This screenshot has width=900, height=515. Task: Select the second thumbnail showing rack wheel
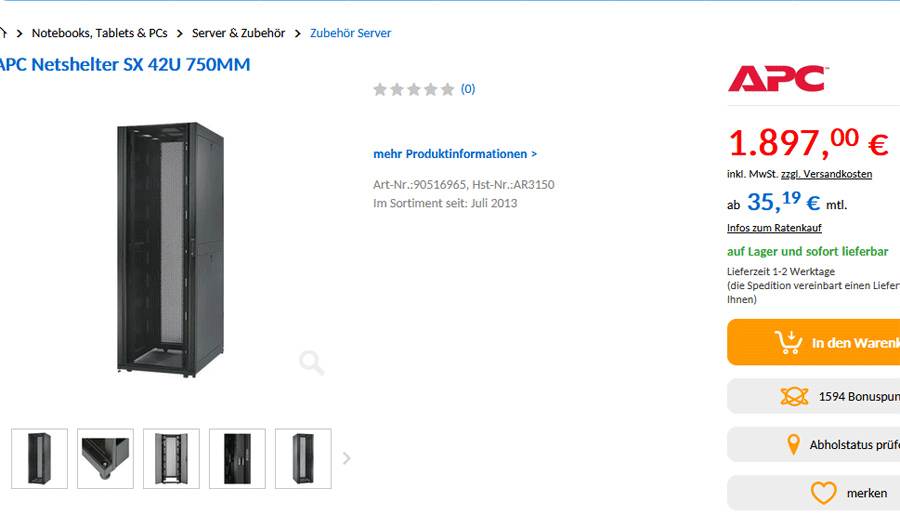click(x=106, y=458)
